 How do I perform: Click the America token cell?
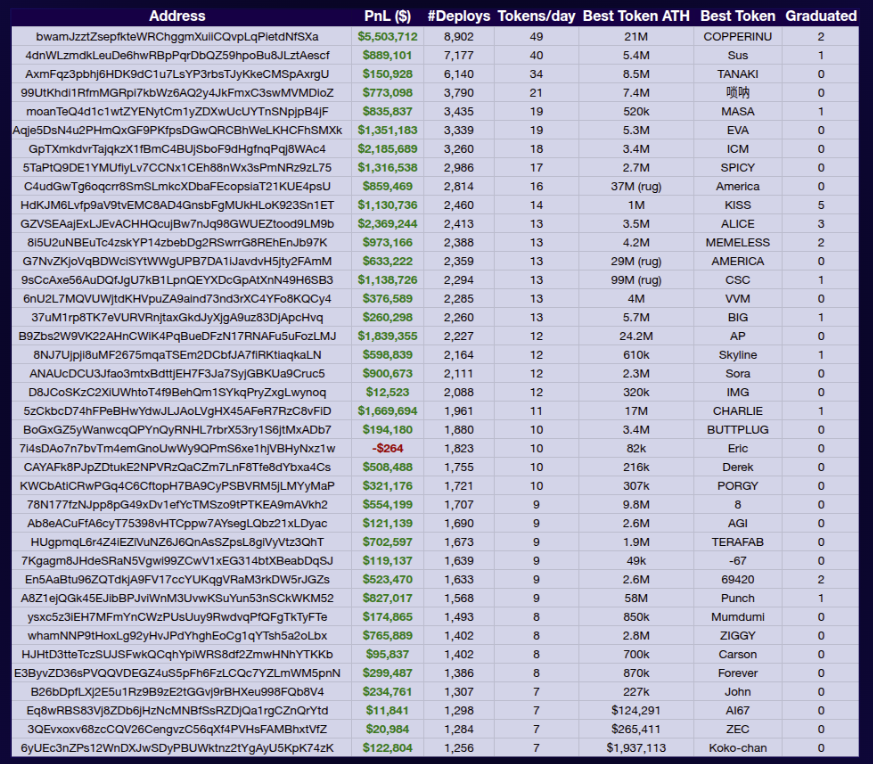coord(738,187)
